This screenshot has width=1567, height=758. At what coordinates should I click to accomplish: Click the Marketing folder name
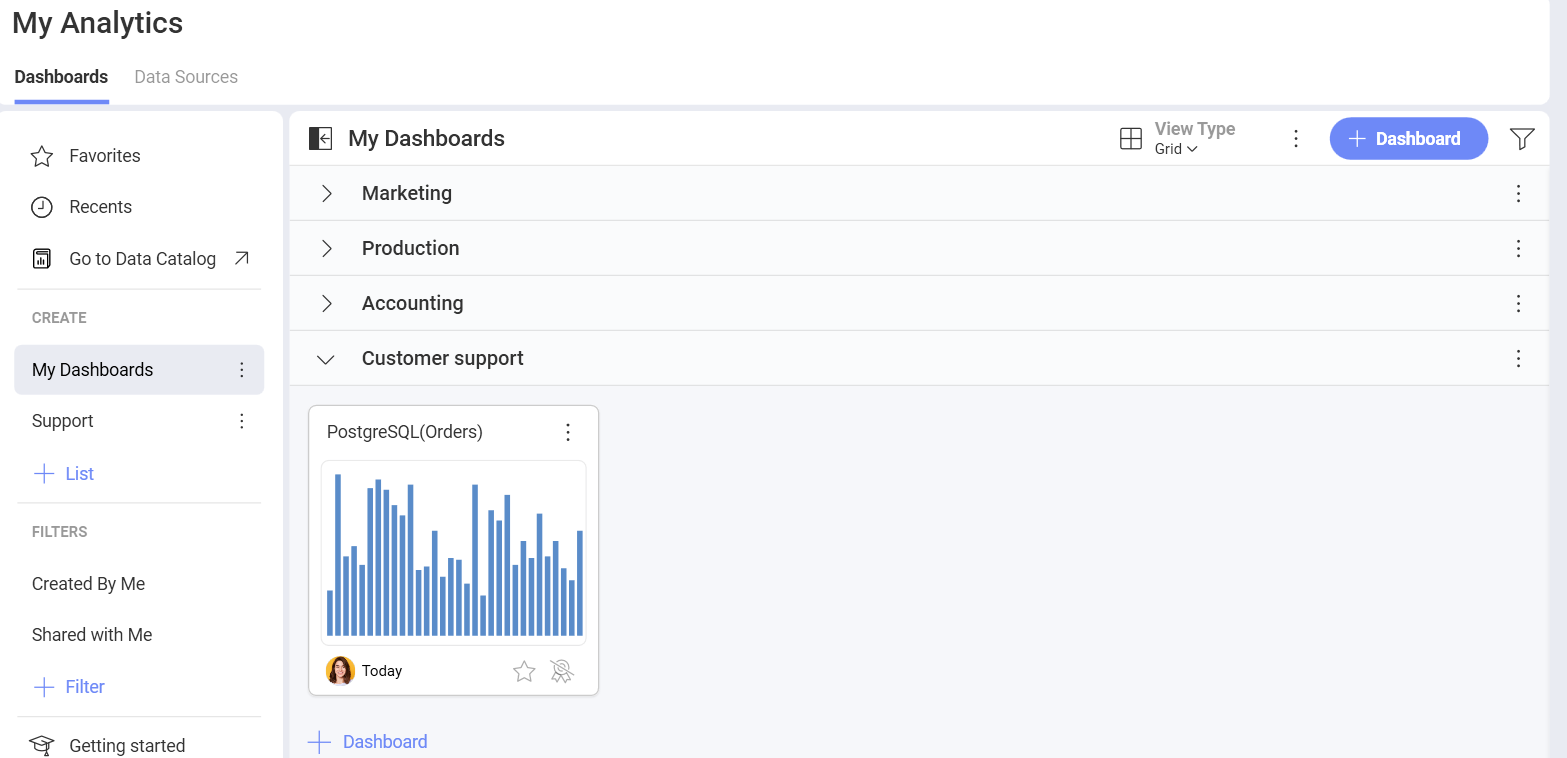pos(407,194)
